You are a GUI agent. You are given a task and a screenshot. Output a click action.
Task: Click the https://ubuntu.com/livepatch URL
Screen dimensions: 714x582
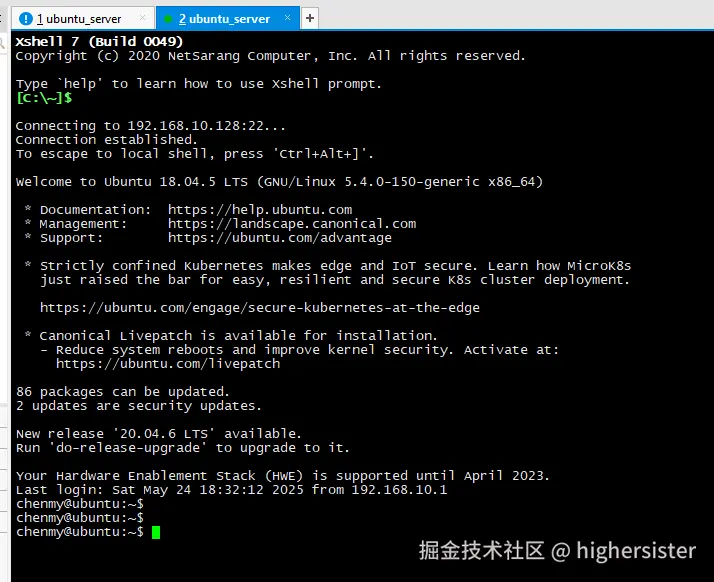168,364
